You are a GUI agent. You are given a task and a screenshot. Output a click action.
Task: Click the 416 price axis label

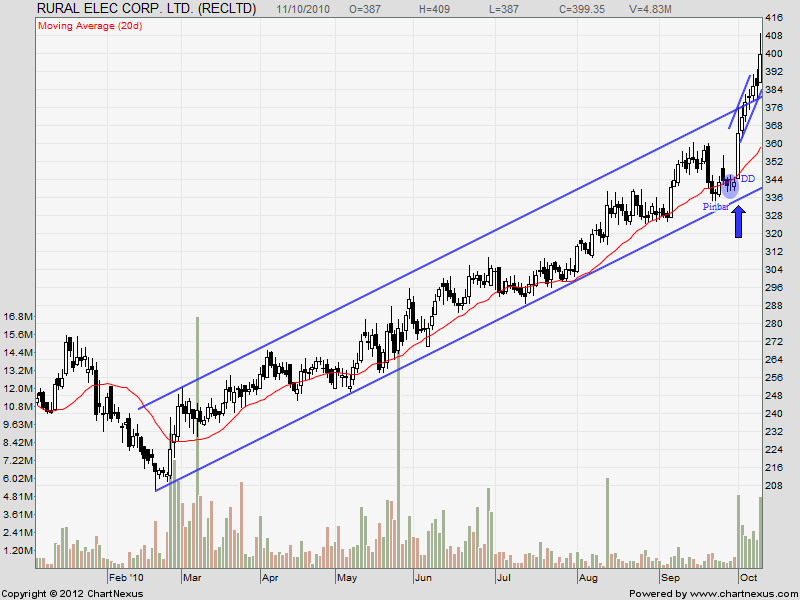[x=774, y=18]
